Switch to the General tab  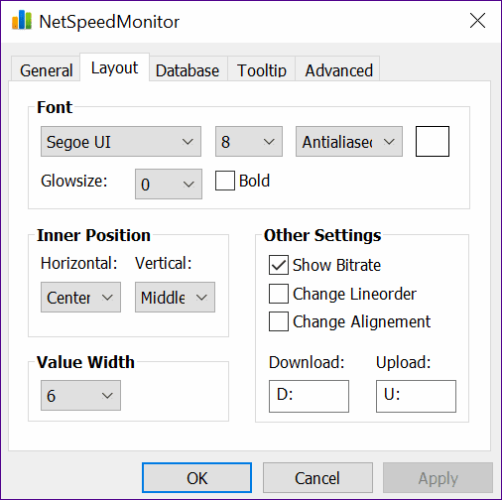point(46,70)
